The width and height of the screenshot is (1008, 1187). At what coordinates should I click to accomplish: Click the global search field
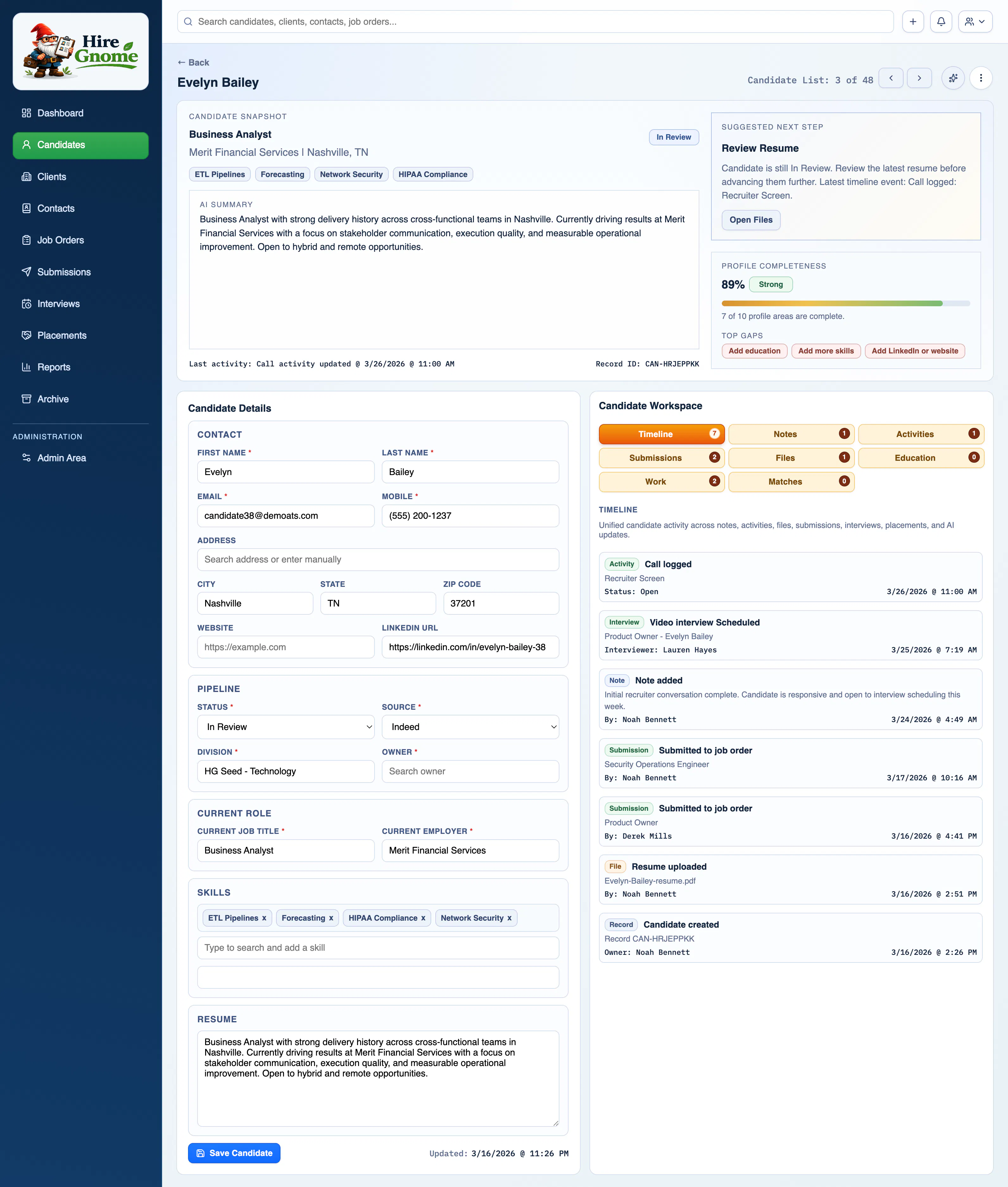point(535,22)
